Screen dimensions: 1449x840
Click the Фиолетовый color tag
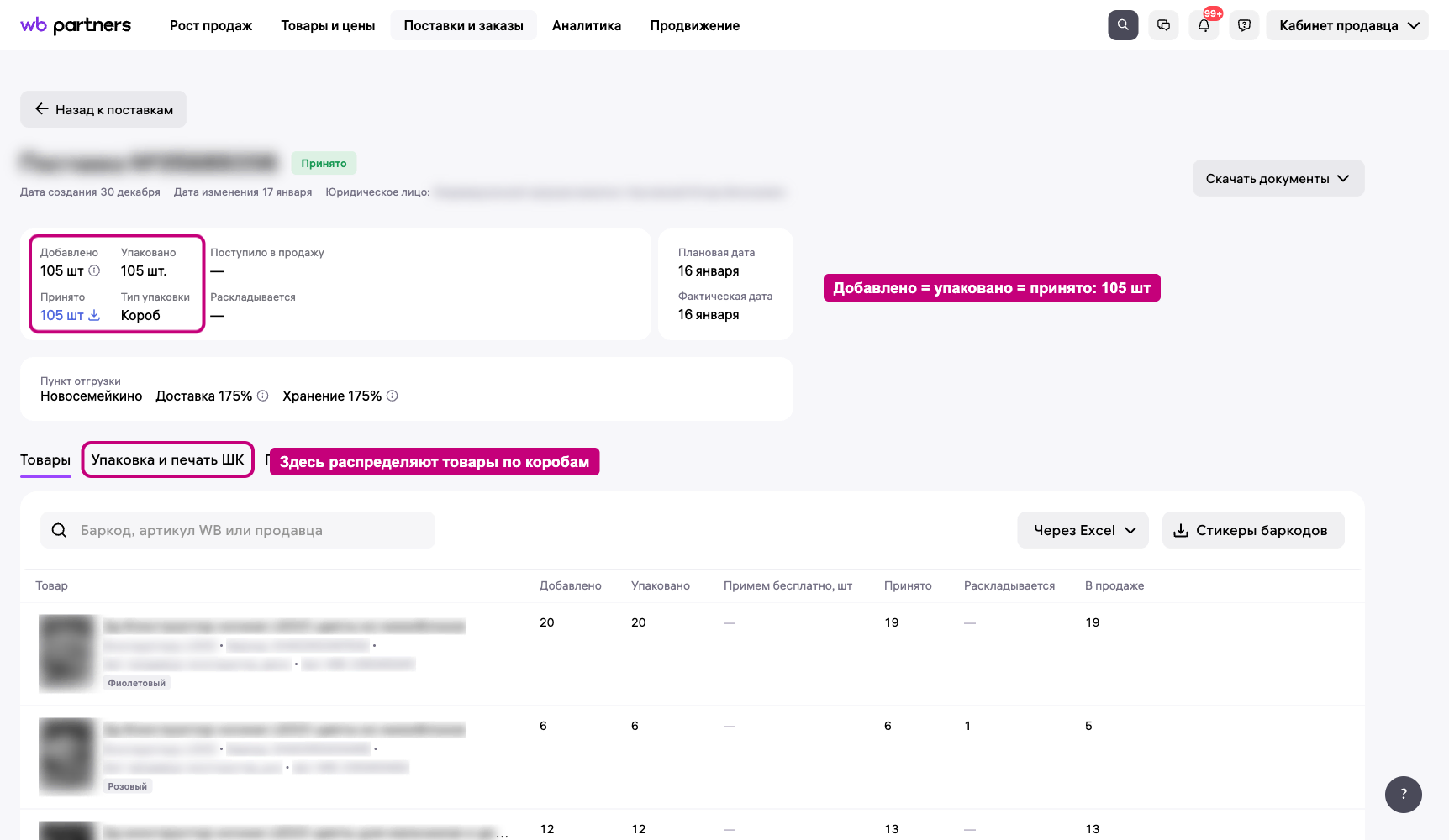[137, 683]
